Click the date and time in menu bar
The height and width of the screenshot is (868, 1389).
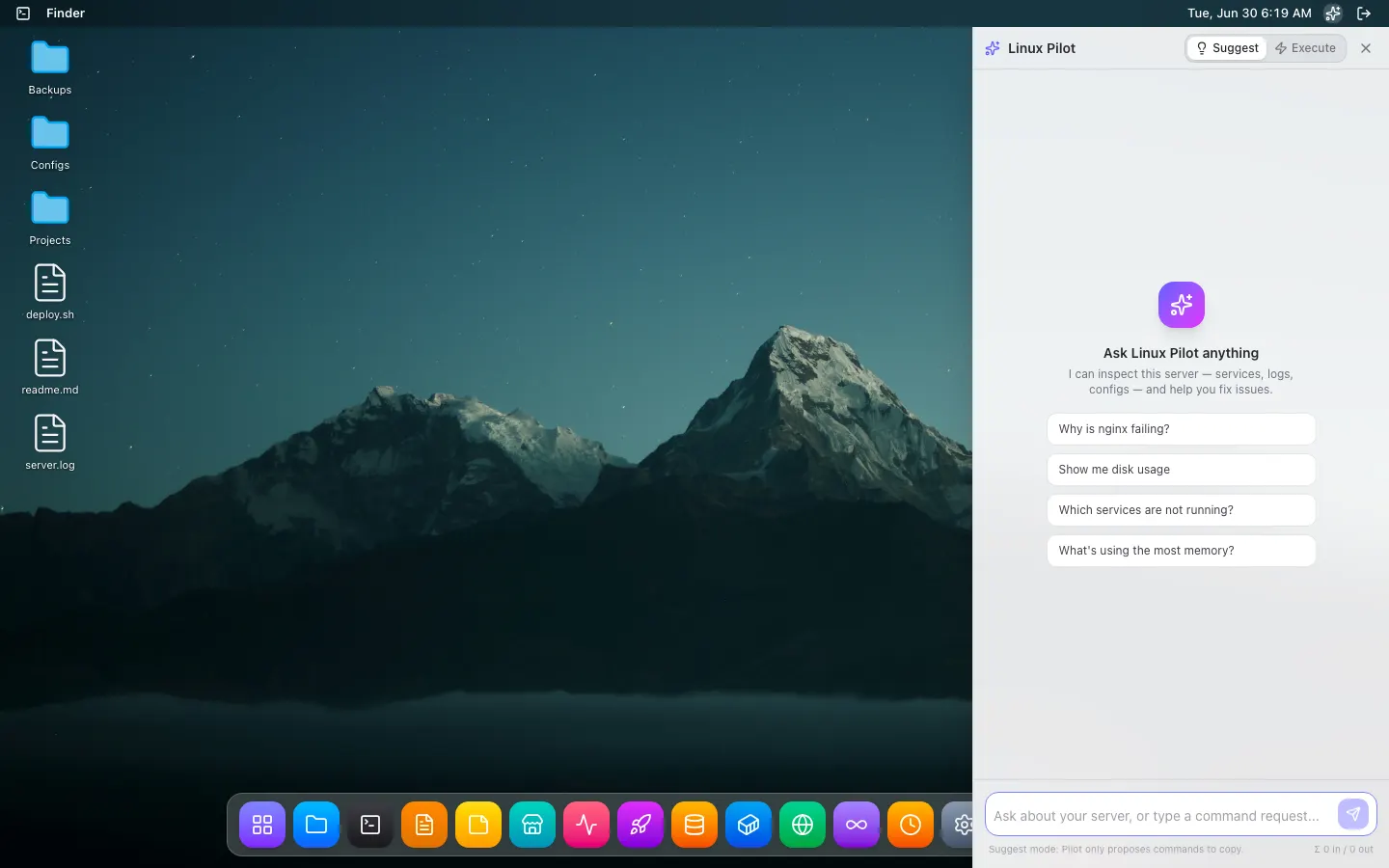click(x=1249, y=14)
